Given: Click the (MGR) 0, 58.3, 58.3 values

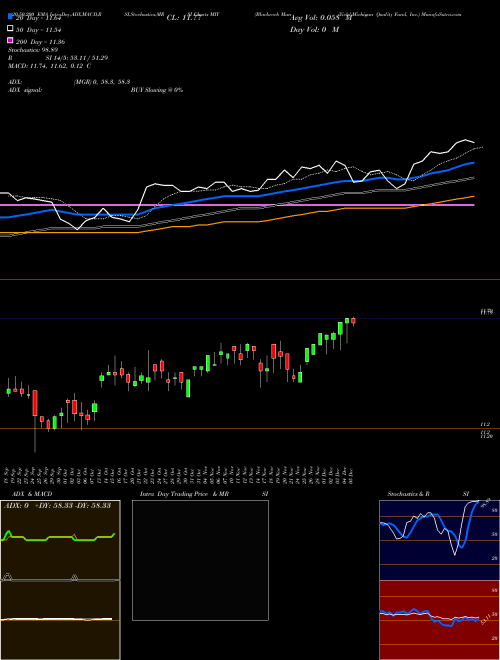Looking at the screenshot, I should tap(102, 82).
